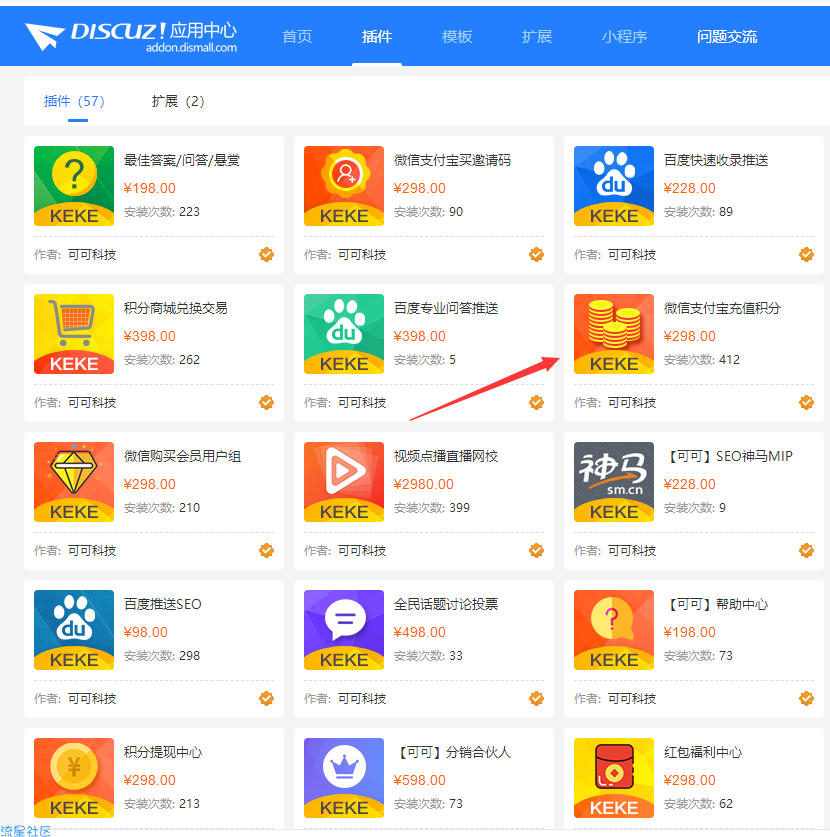Screen dimensions: 830x837
Task: Go to the 首页 nav item
Action: 297,36
